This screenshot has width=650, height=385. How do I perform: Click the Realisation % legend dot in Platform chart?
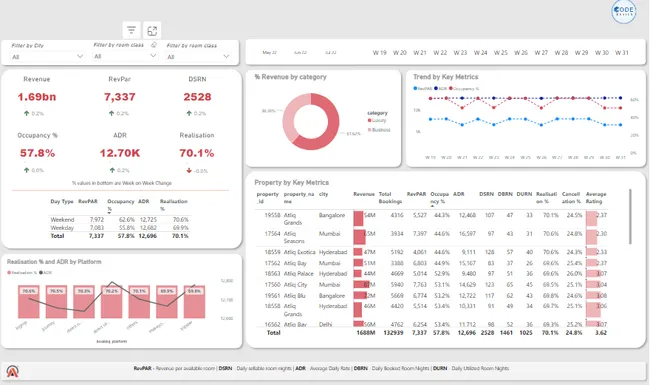tap(9, 273)
